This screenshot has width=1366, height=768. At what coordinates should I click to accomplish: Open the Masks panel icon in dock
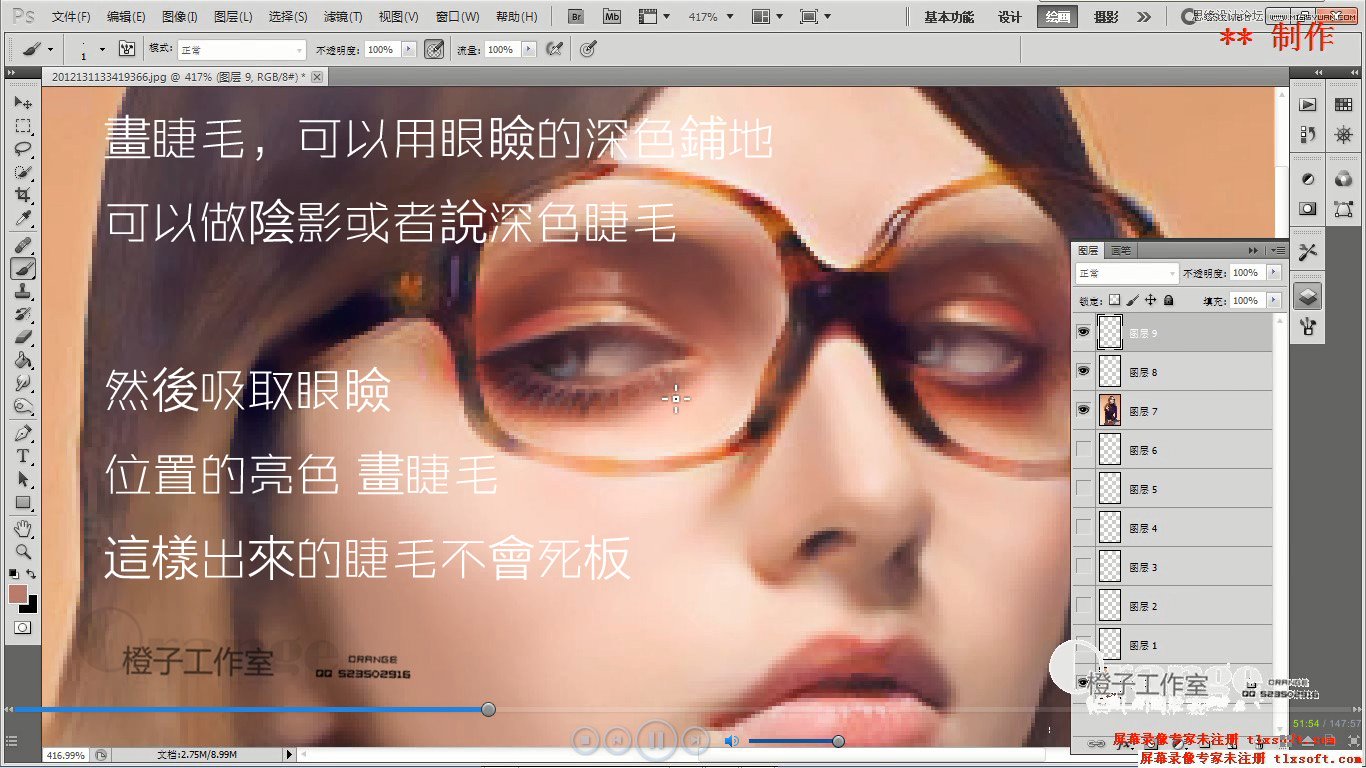[x=1307, y=208]
